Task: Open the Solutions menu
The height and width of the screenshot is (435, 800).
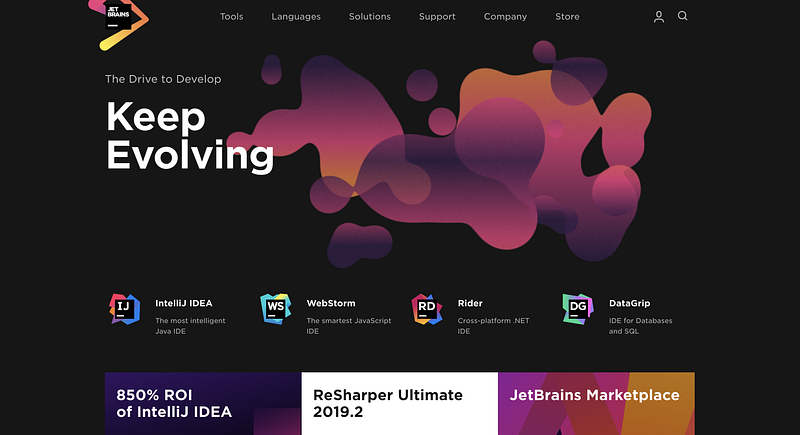Action: pyautogui.click(x=370, y=17)
